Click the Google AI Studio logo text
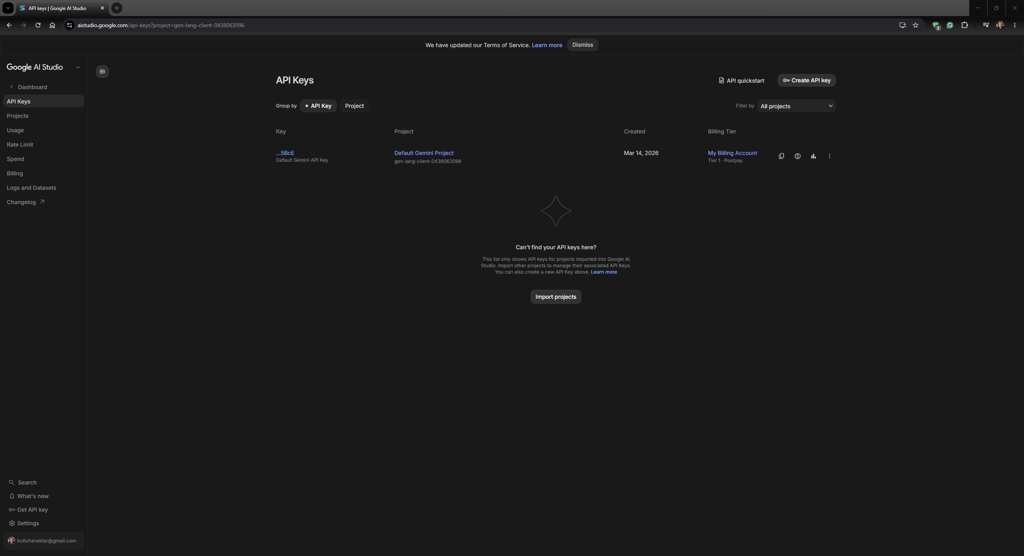 pos(35,67)
